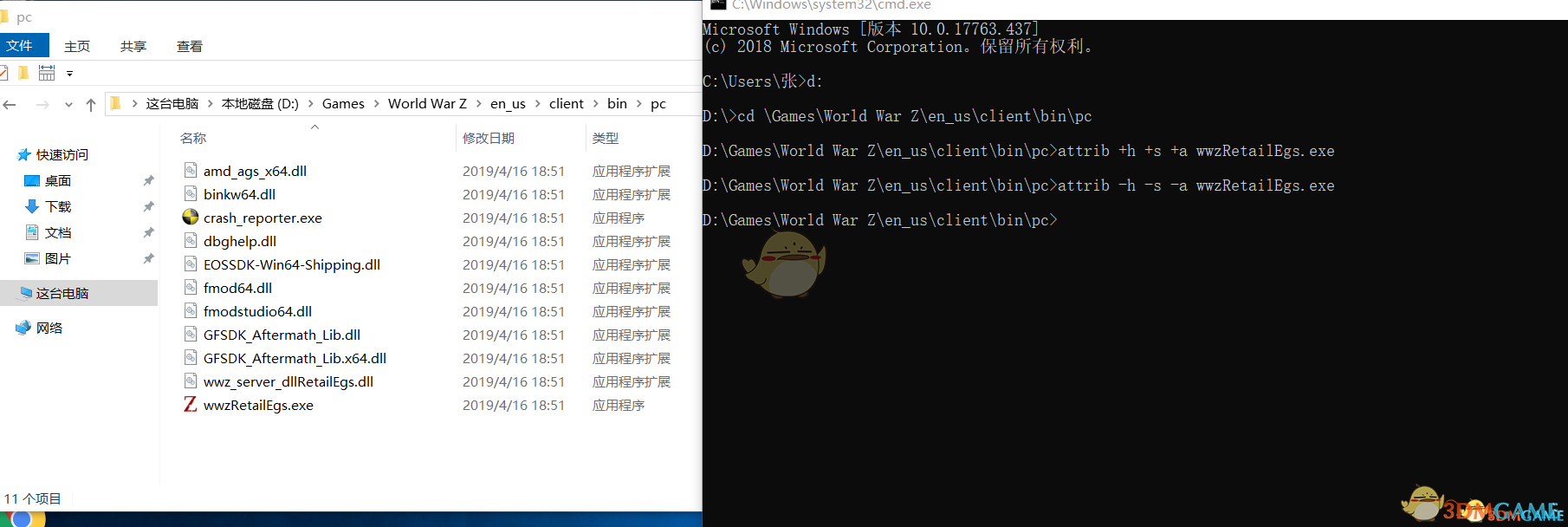The image size is (1568, 527).
Task: Sort files by the 类型 column header
Action: coord(606,138)
